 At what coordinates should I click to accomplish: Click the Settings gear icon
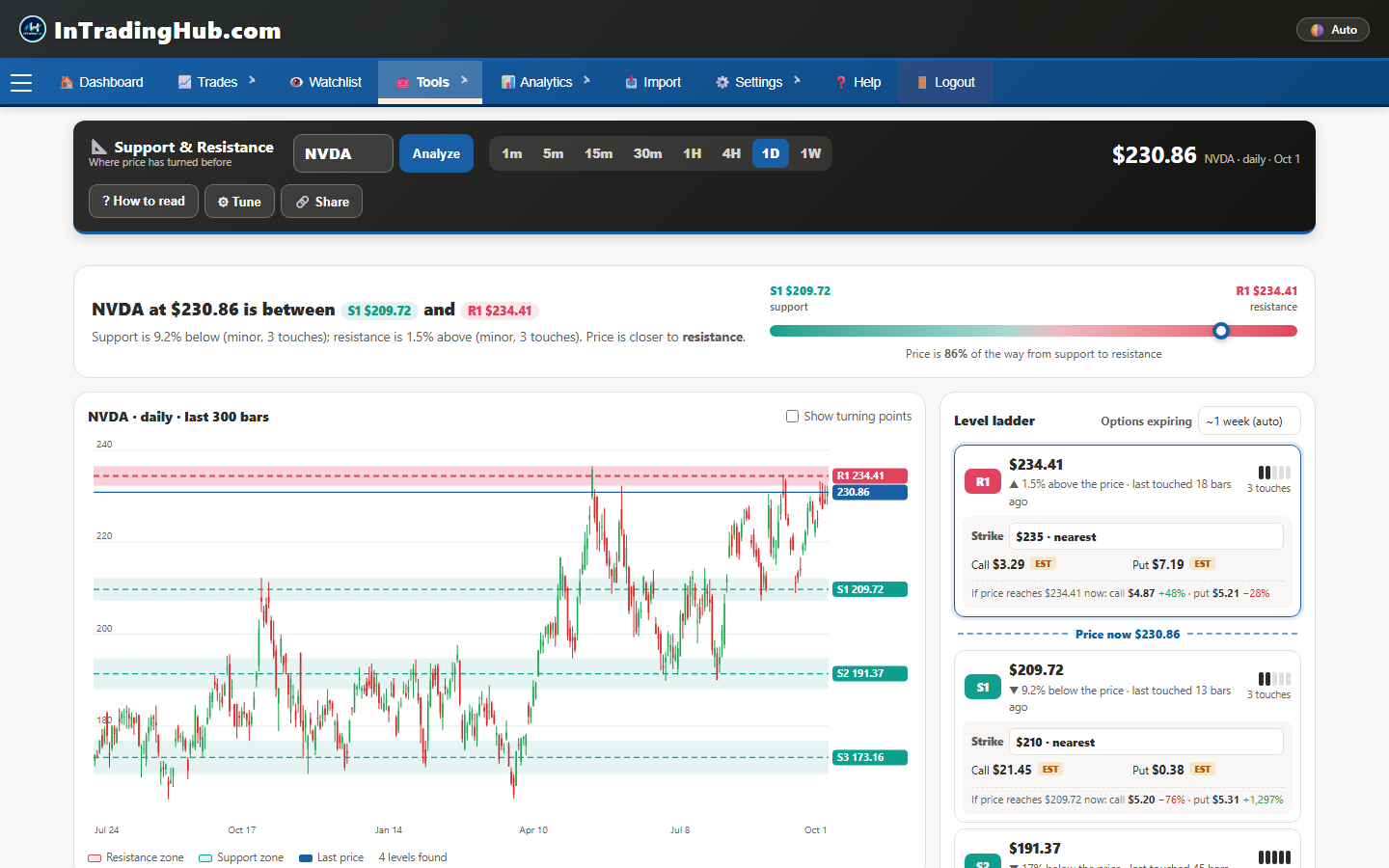click(722, 82)
